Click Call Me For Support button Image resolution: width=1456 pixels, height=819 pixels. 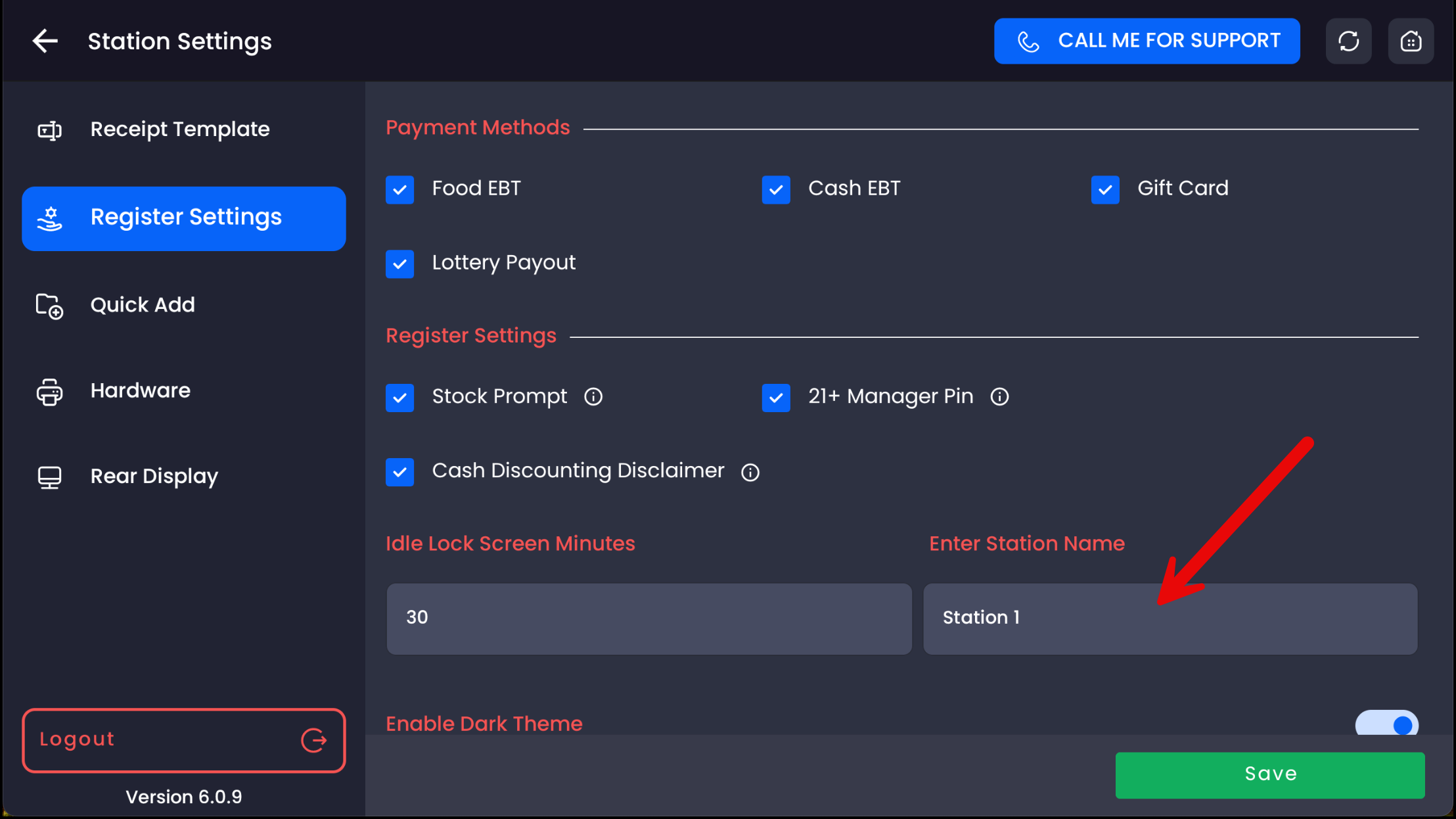(1147, 41)
